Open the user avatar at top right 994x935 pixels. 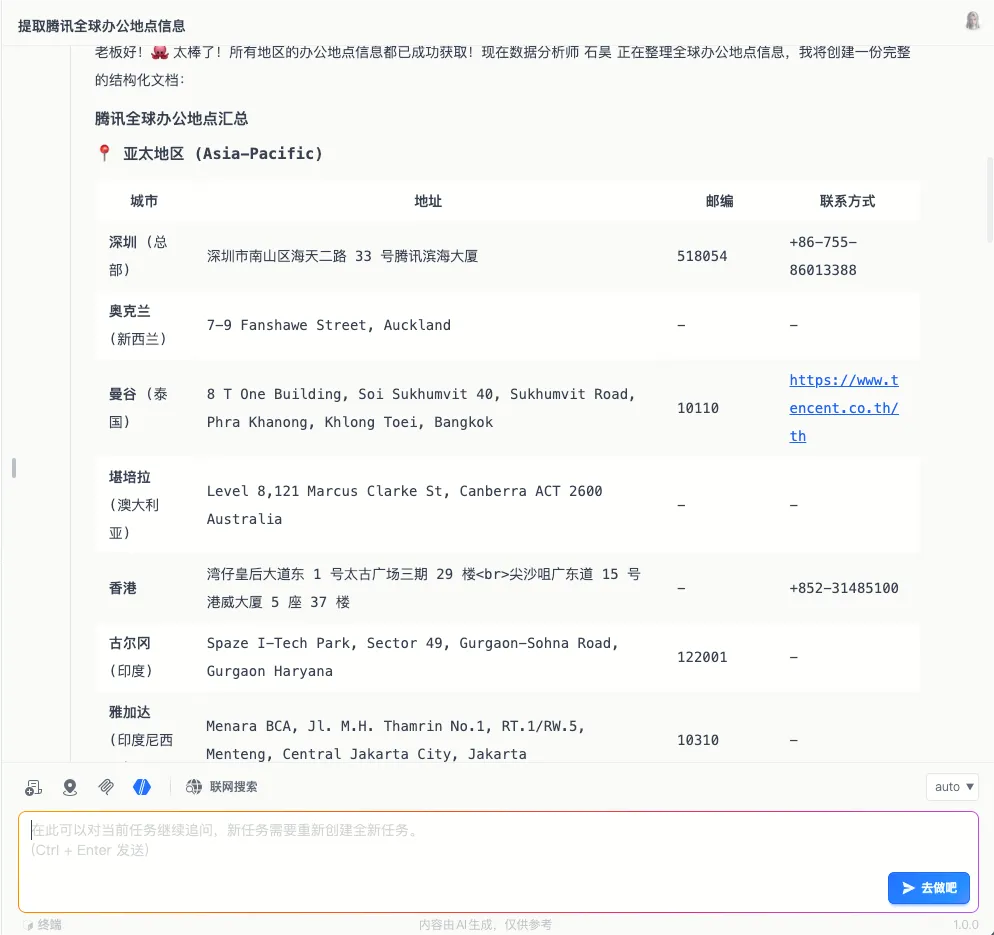click(972, 21)
